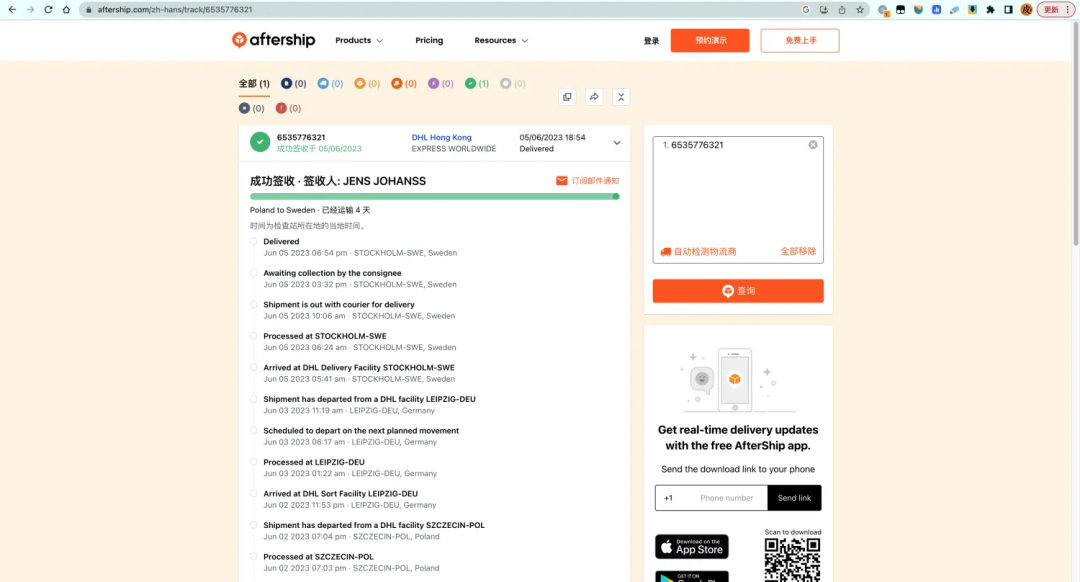Filter by orange out-for-delivery status (0)
The height and width of the screenshot is (582, 1080).
click(366, 83)
